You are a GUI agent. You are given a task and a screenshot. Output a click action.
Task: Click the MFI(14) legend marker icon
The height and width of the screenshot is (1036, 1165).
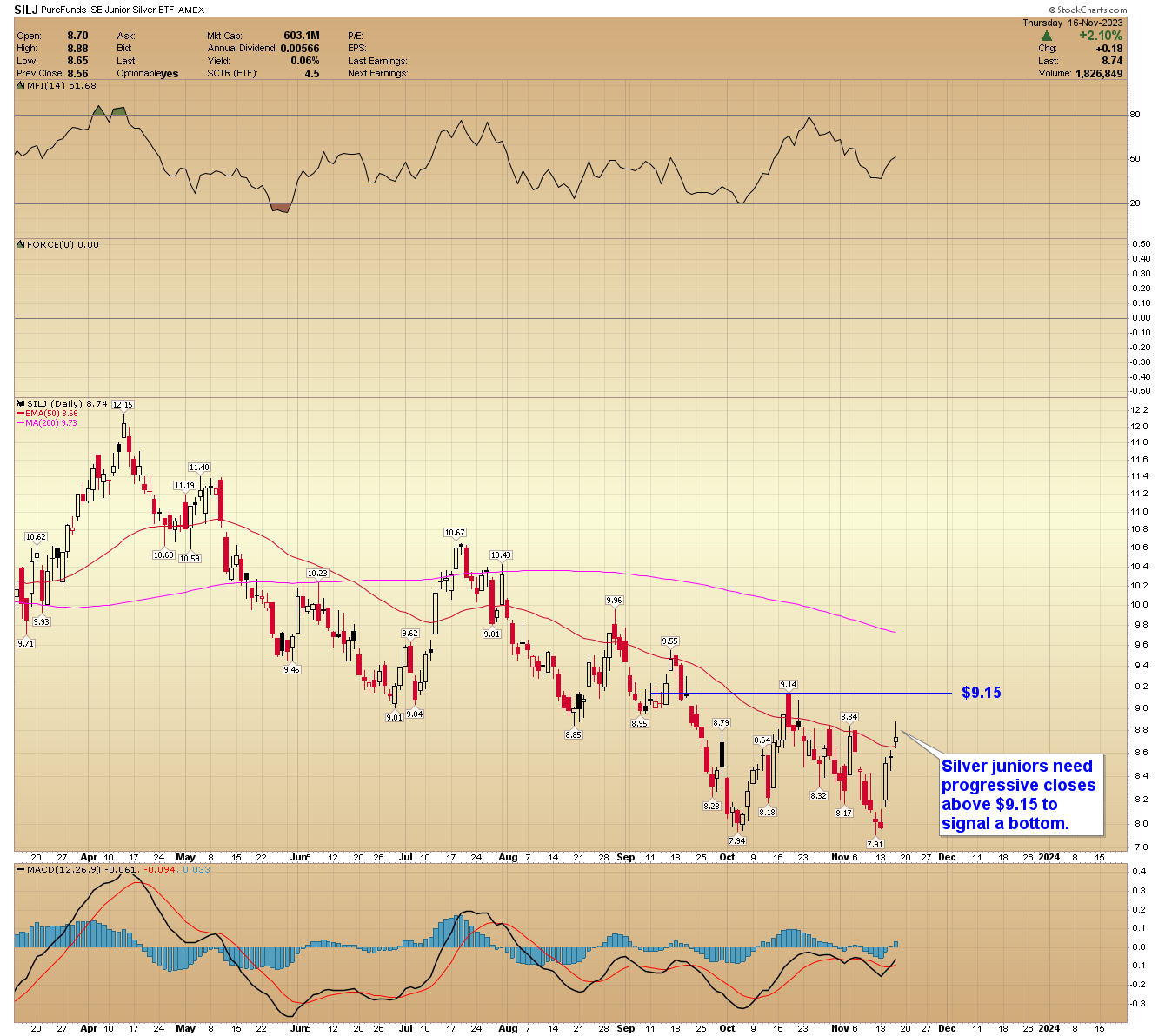pos(21,85)
